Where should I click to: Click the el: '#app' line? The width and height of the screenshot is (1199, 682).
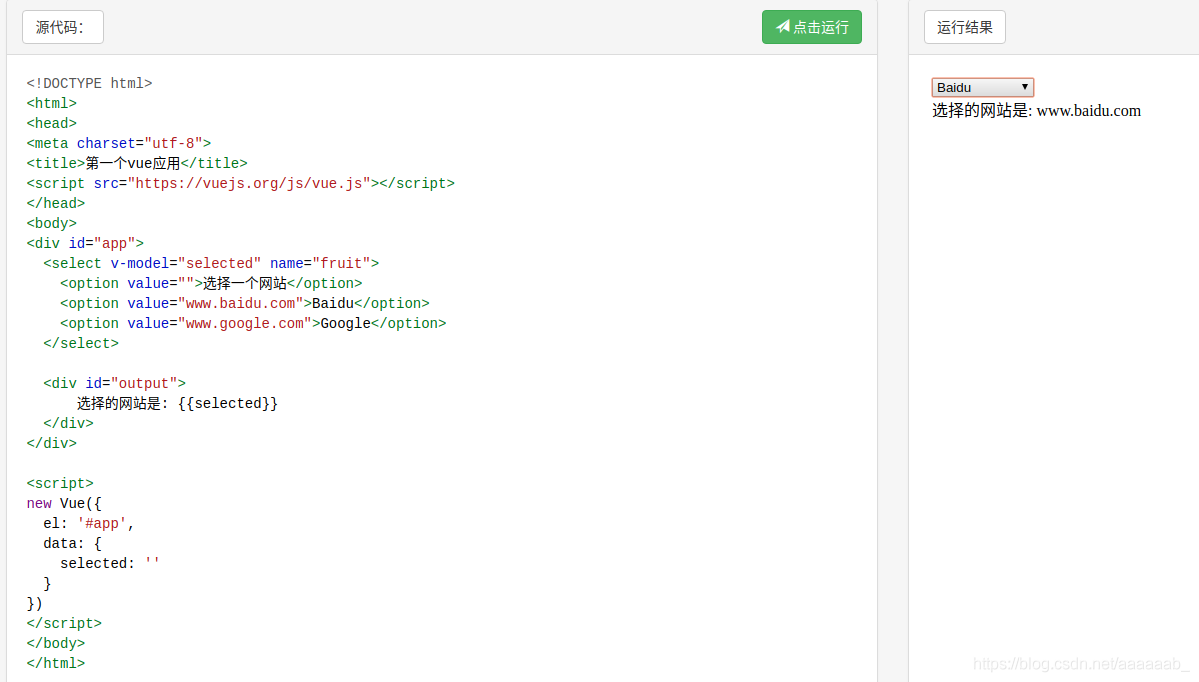(x=88, y=523)
